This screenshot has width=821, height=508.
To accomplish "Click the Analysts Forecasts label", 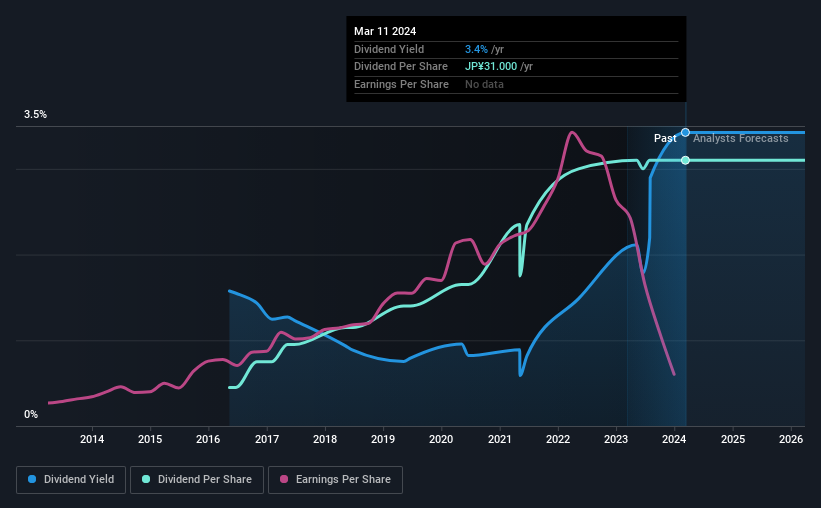I will coord(740,138).
